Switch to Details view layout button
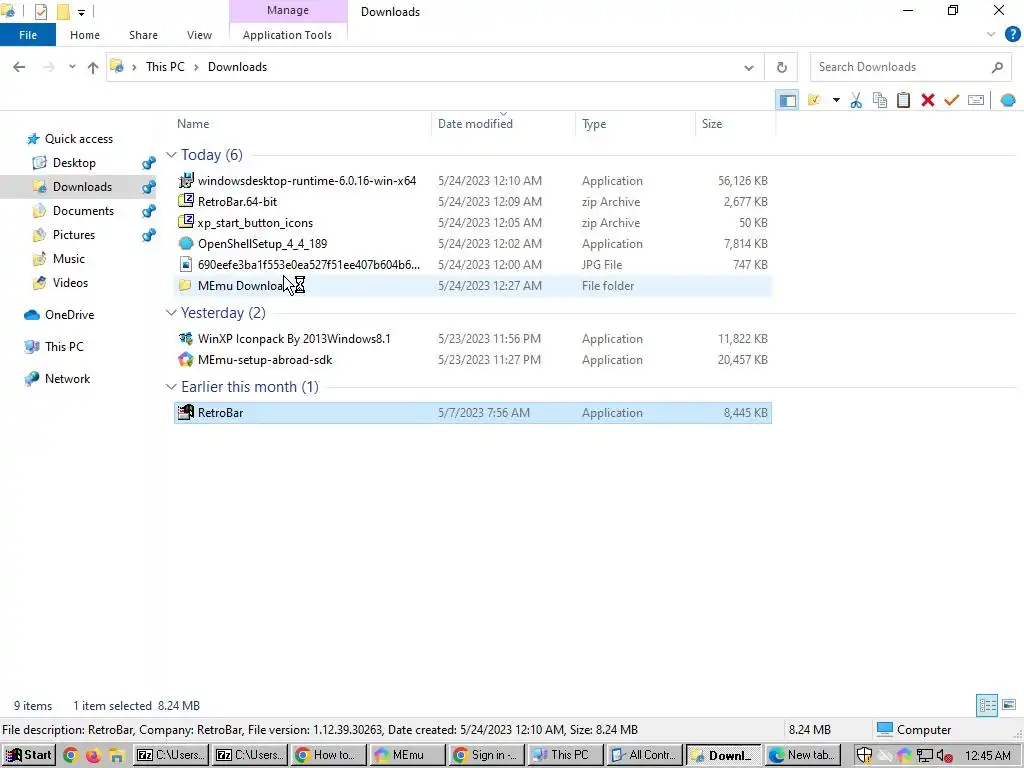Screen dimensions: 1024x768 pyautogui.click(x=987, y=705)
